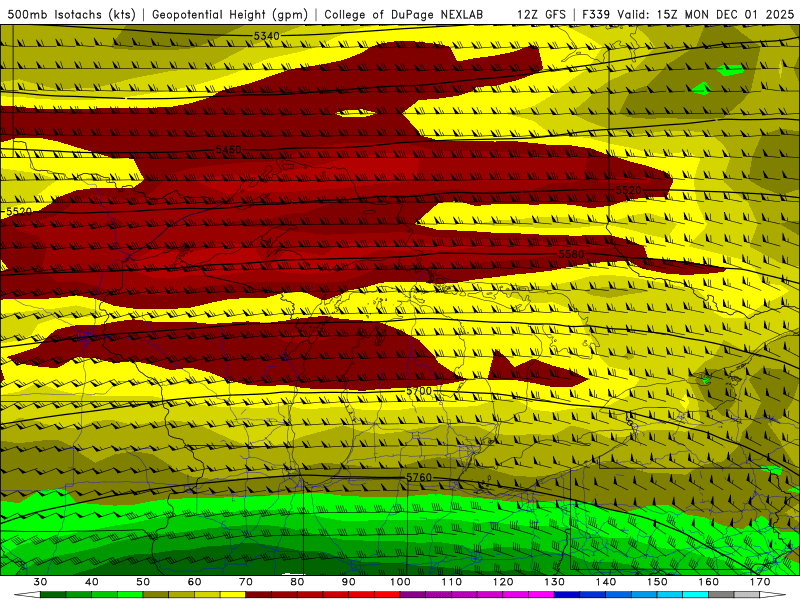
Task: Click the 60 value on the color scale
Action: click(x=194, y=582)
